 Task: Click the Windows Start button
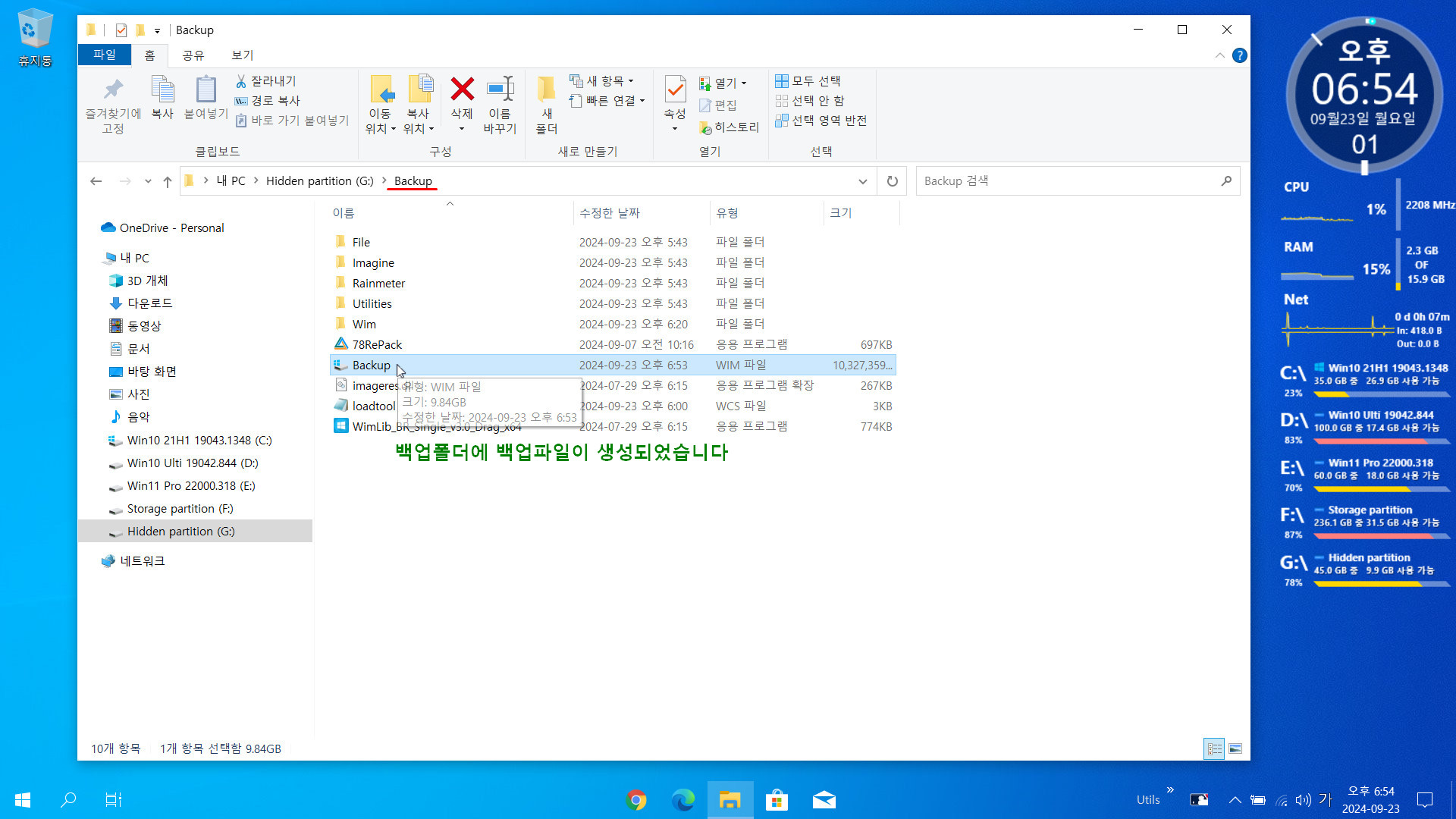point(23,800)
